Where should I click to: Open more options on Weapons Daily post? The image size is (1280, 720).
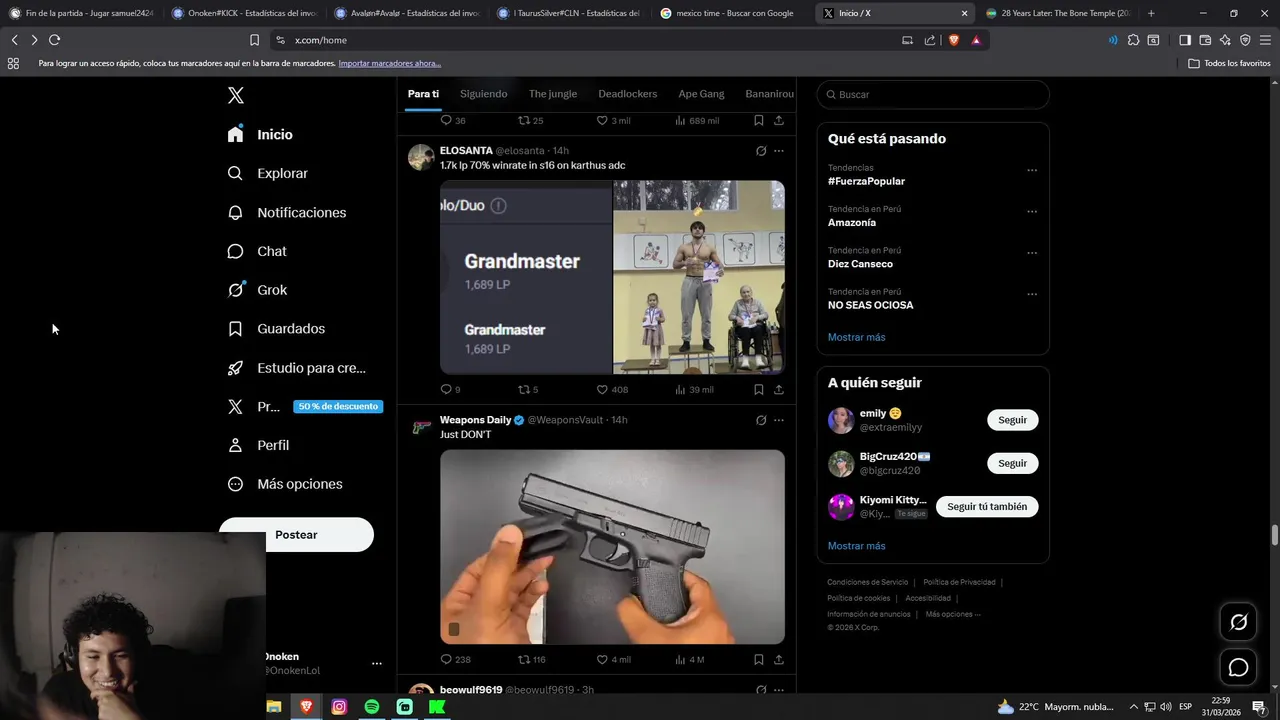point(779,420)
